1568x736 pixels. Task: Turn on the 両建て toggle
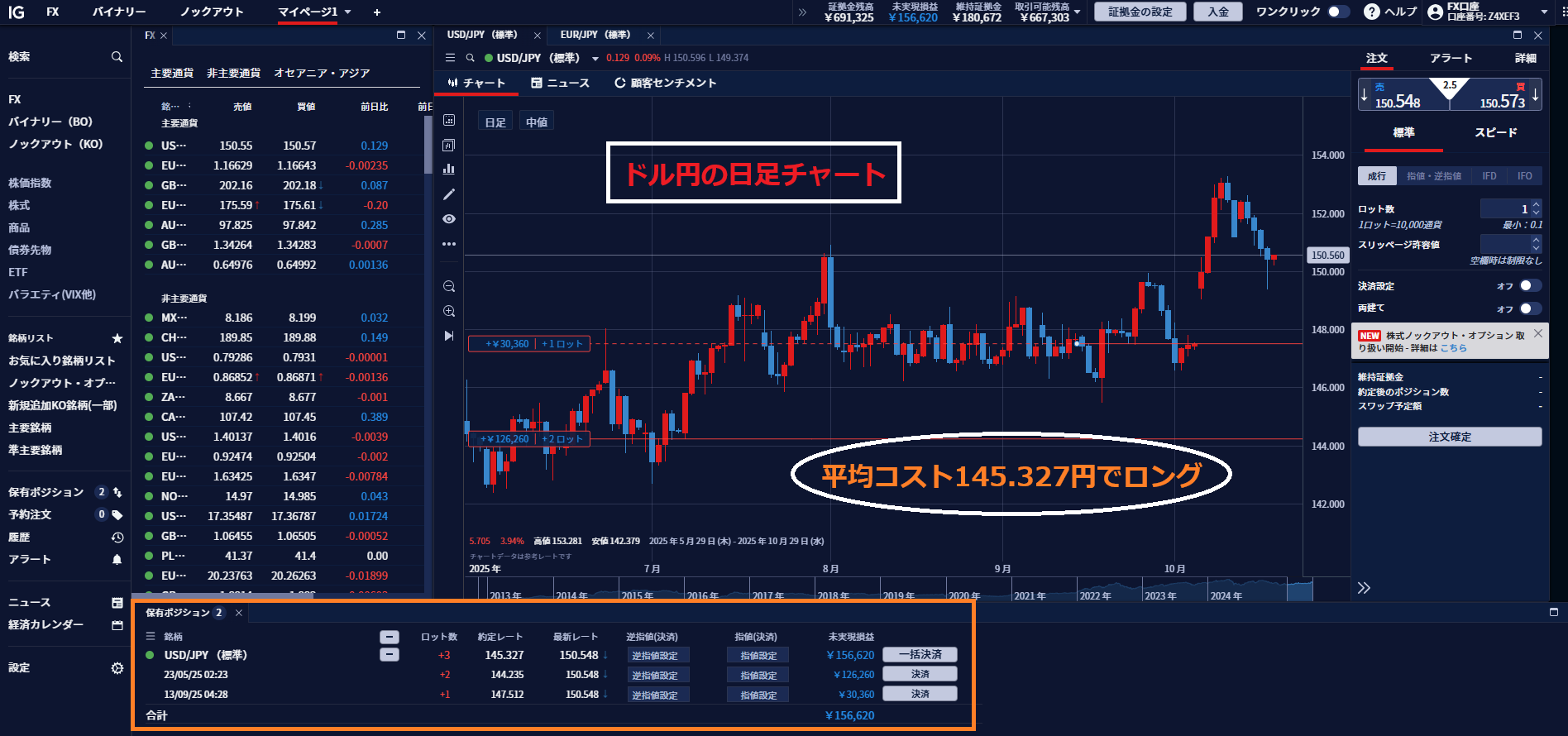tap(1530, 308)
